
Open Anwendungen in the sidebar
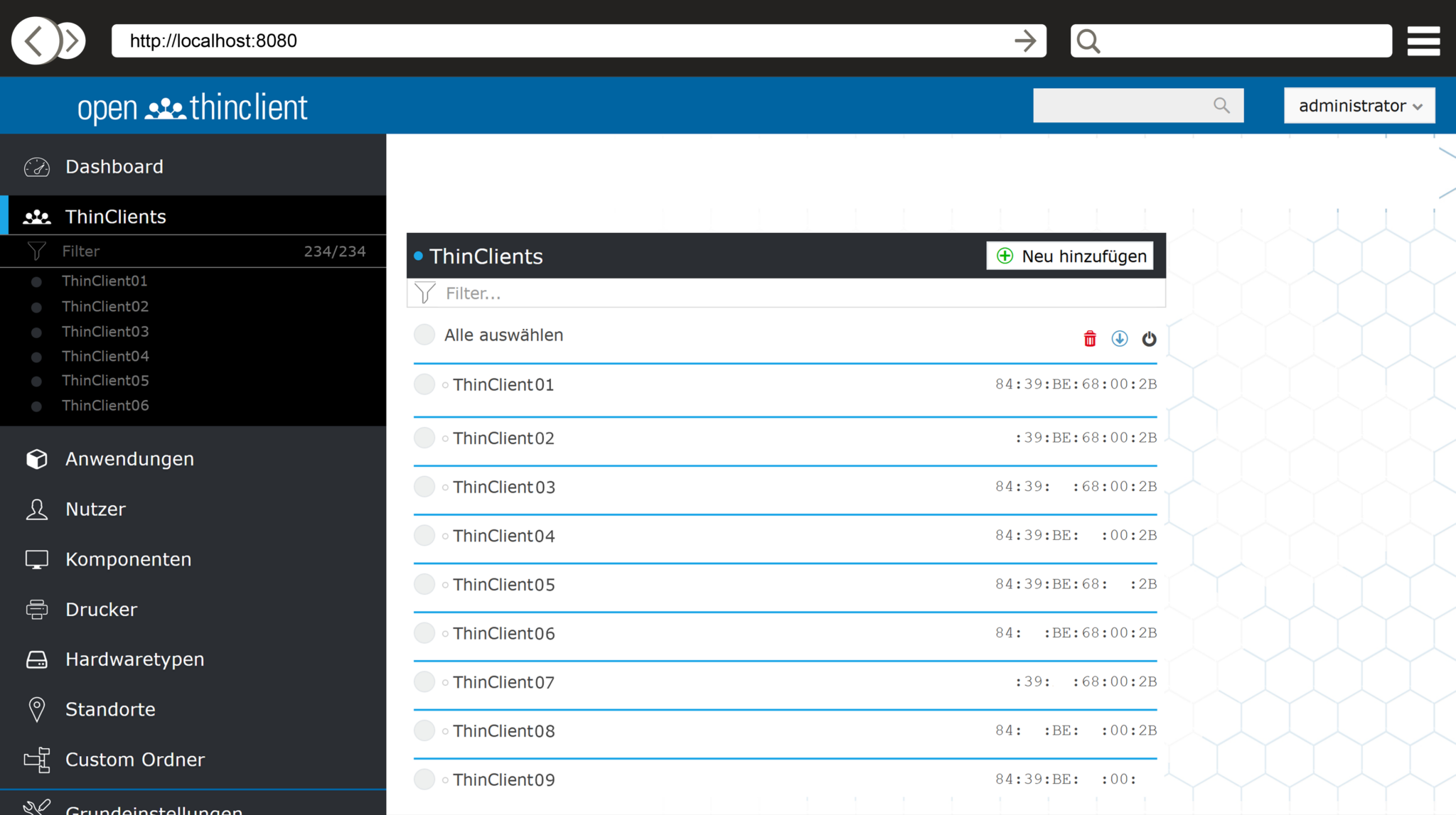pyautogui.click(x=129, y=458)
